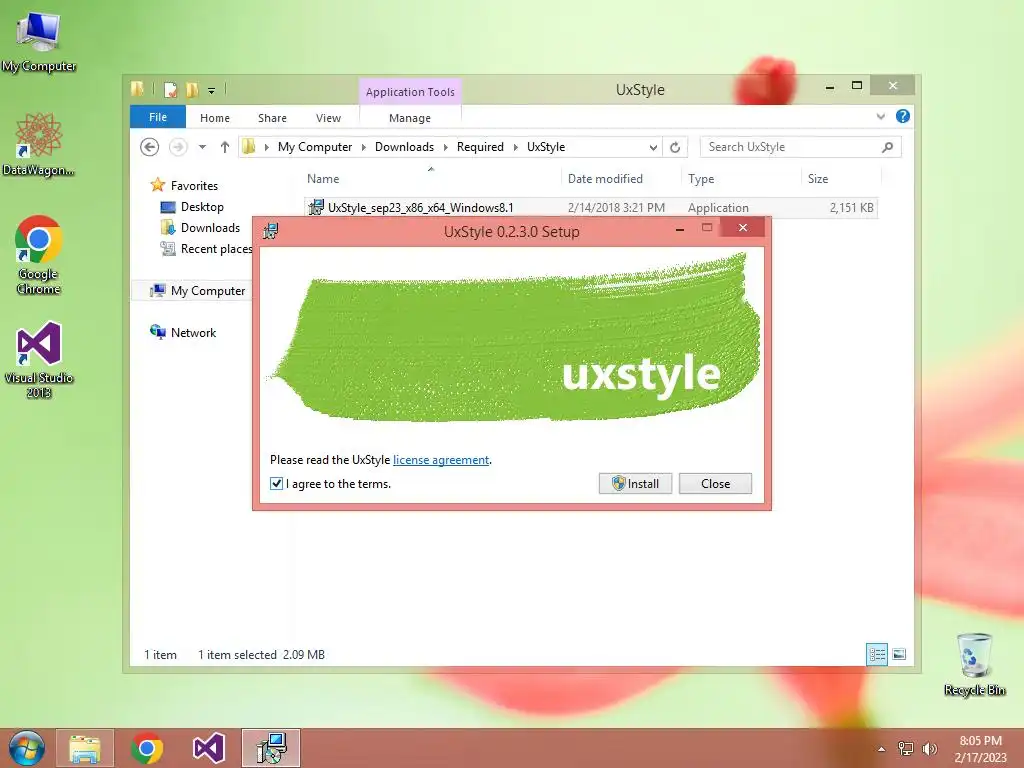Uncheck I agree to the terms

276,484
